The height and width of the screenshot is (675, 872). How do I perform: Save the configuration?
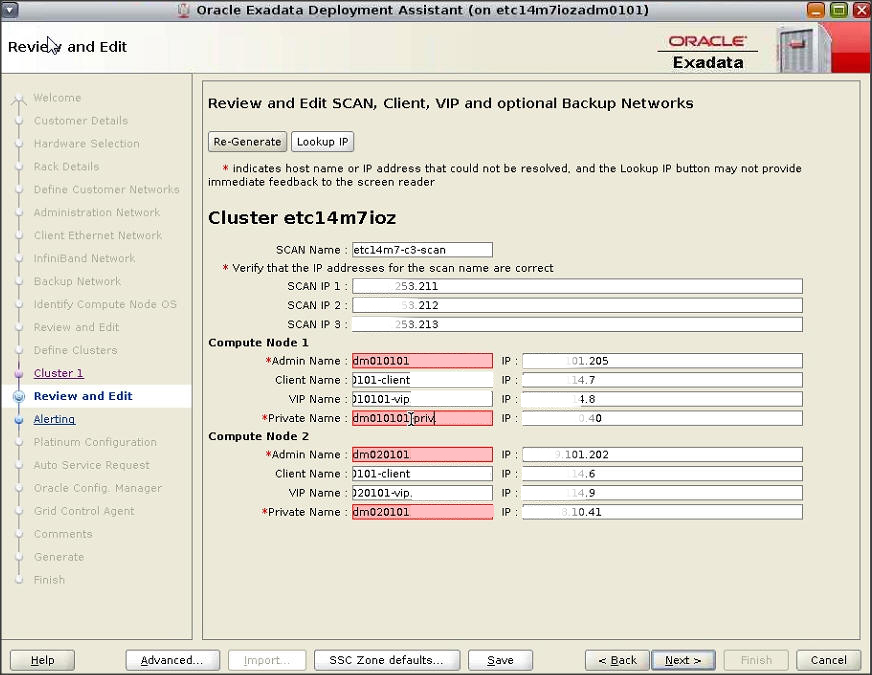(x=501, y=660)
